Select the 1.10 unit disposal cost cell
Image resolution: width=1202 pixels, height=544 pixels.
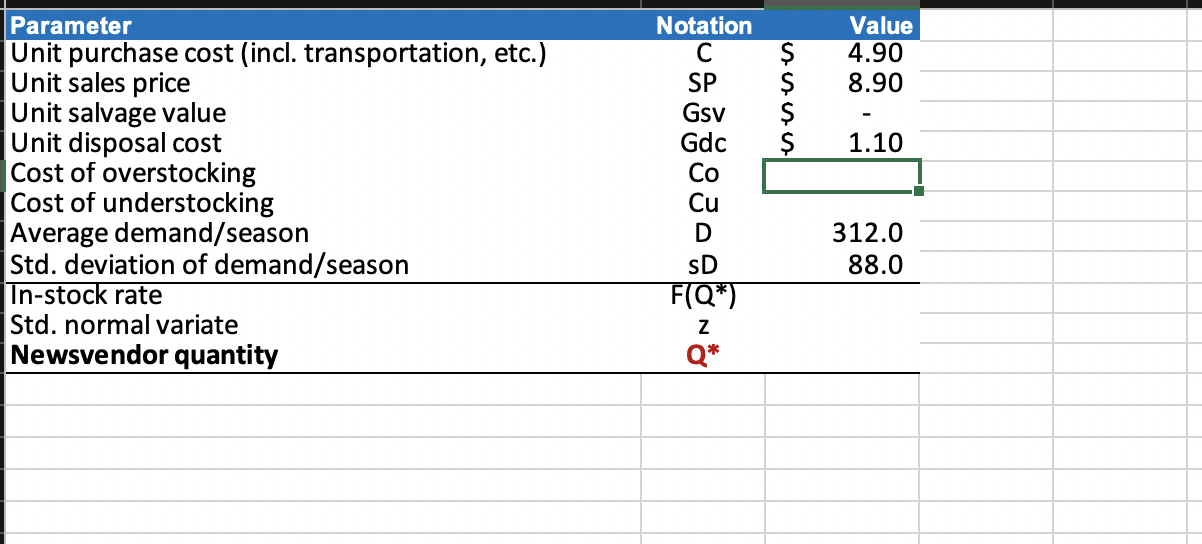841,143
